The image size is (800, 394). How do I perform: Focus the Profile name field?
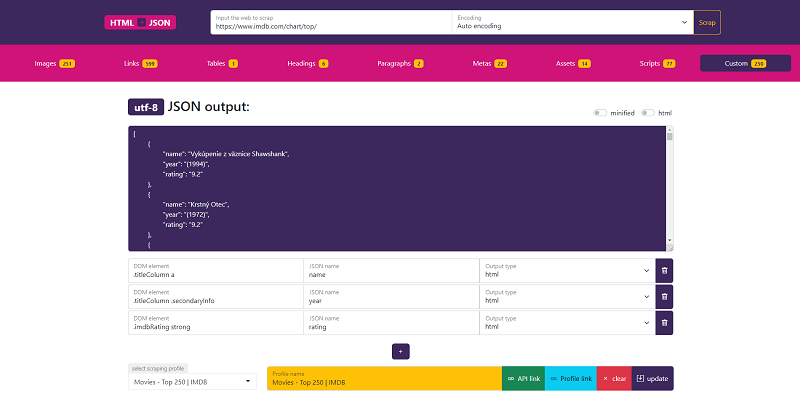(385, 379)
